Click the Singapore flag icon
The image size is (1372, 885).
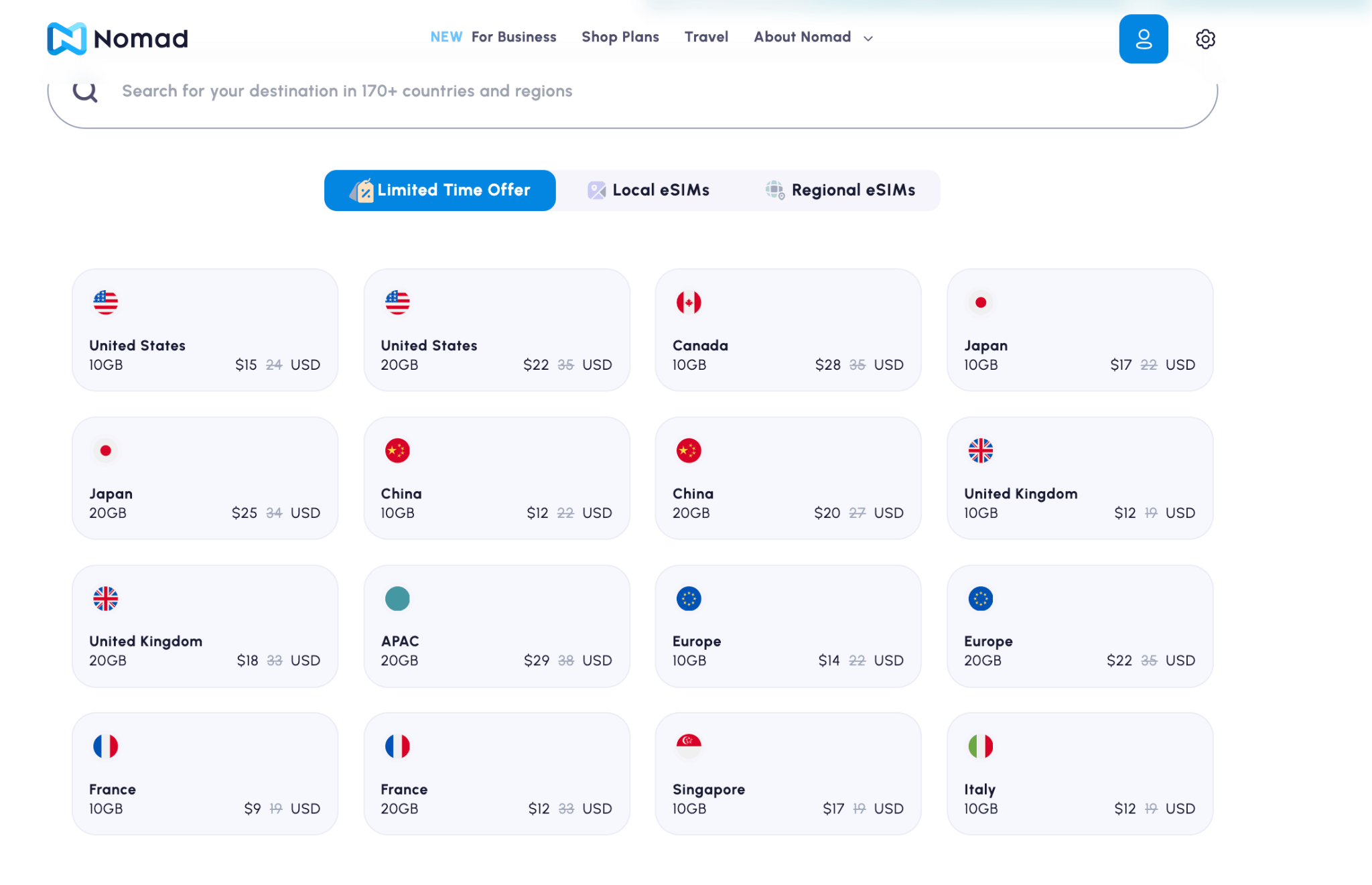click(x=689, y=746)
